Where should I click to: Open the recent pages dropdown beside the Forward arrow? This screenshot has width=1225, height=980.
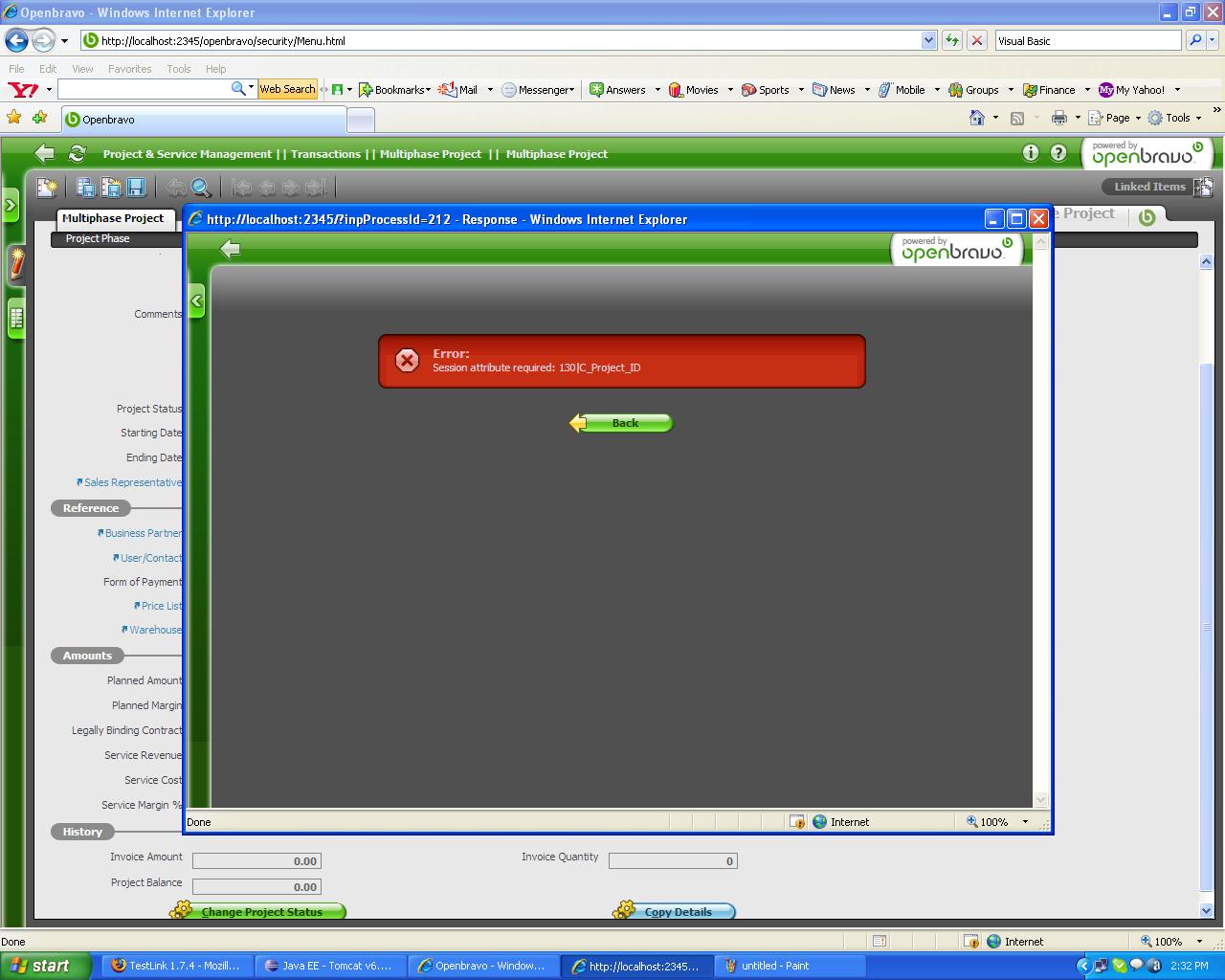(64, 41)
